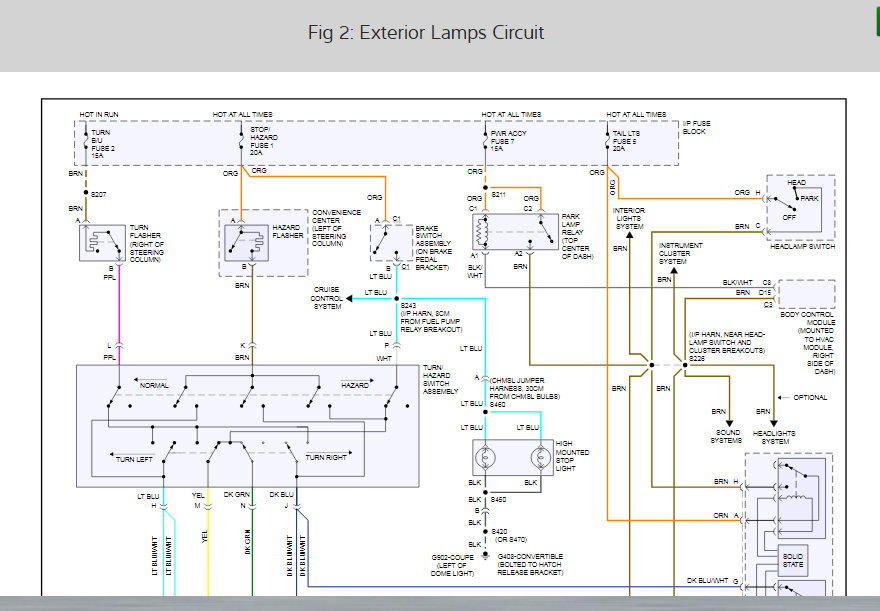This screenshot has height=611, width=880.
Task: Click the 'TURN/HAZARD SWITCH ASSEMBLY' label
Action: tap(441, 379)
